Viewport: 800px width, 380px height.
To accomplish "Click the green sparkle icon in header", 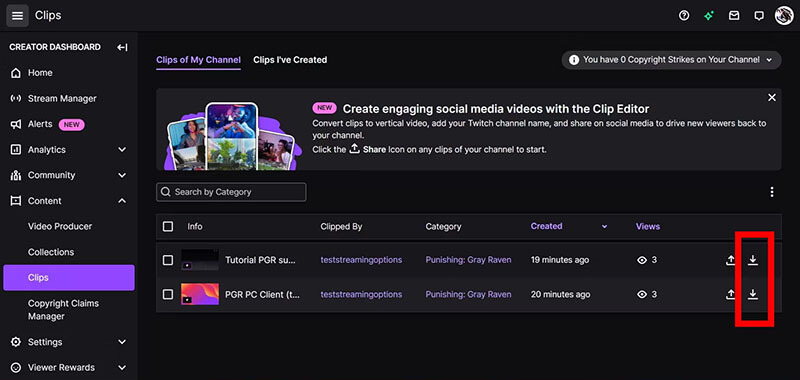I will (709, 16).
